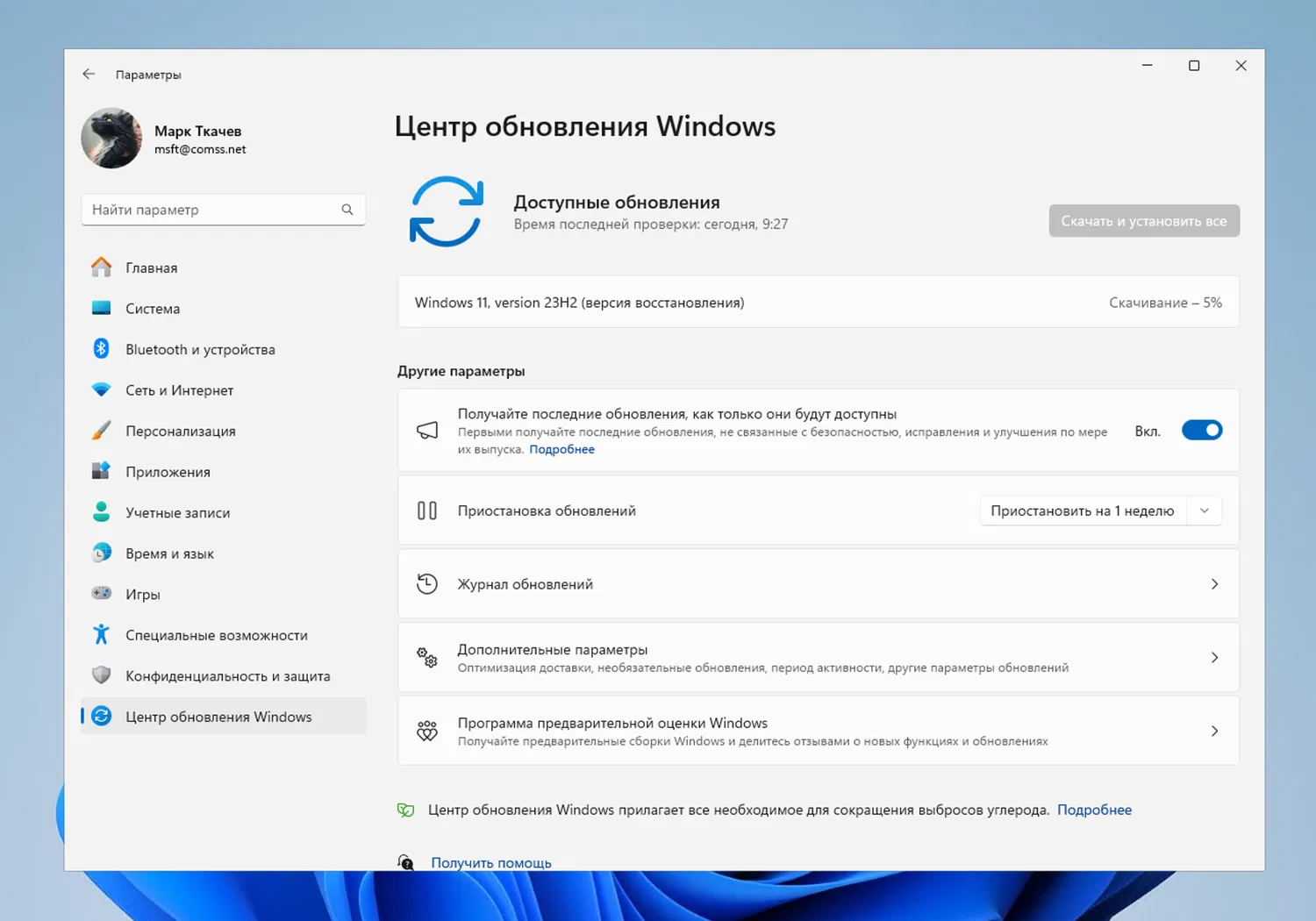Click the msft@comss.net email address

tap(200, 149)
